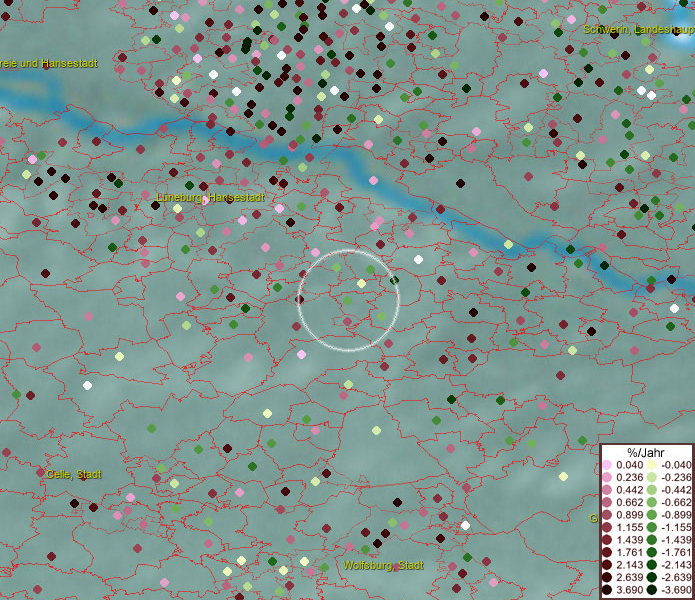Select the 1.439 legend color swatch
695x600 pixels.
coord(607,540)
